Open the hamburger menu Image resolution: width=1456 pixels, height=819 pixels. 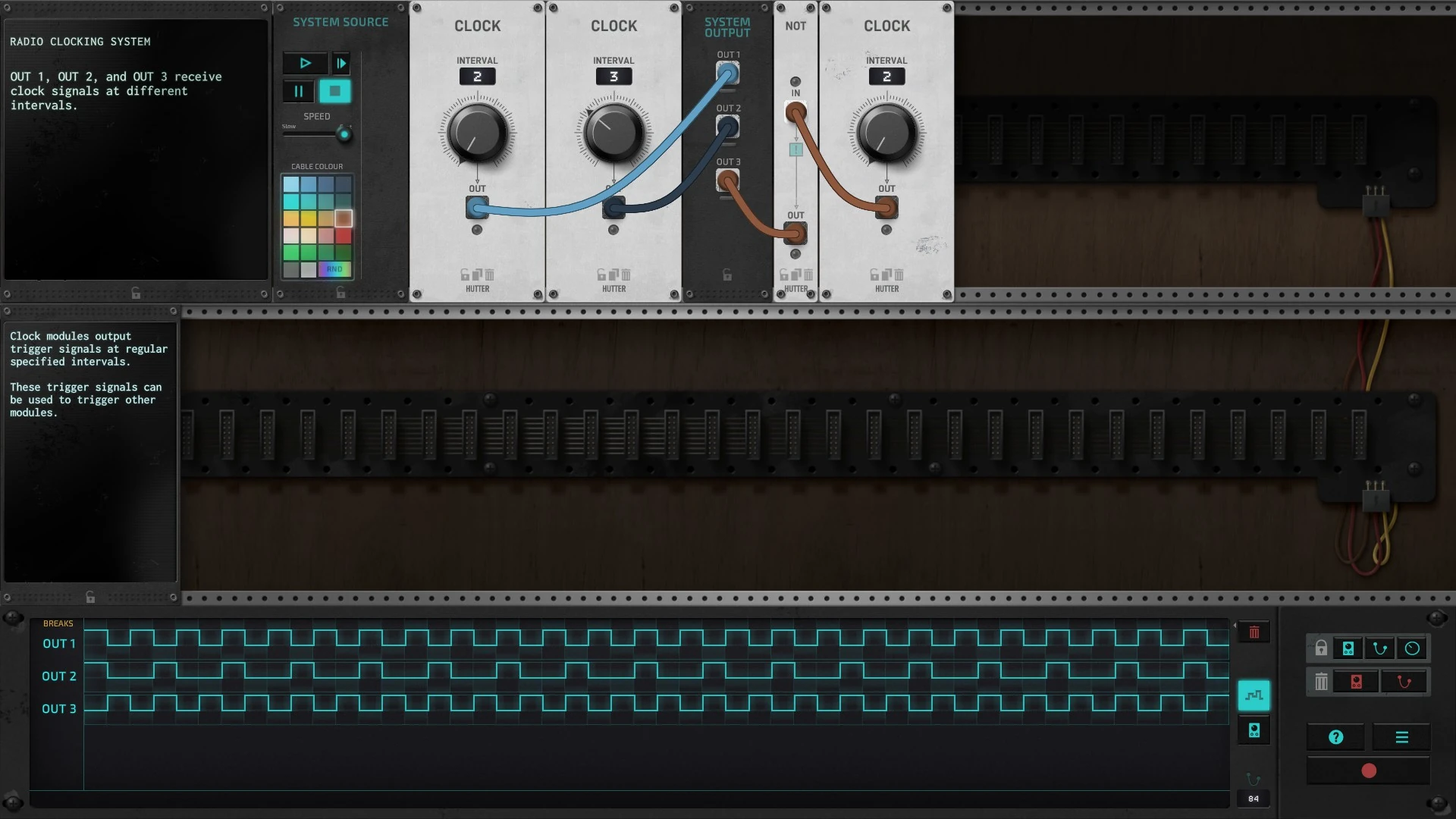pyautogui.click(x=1401, y=737)
